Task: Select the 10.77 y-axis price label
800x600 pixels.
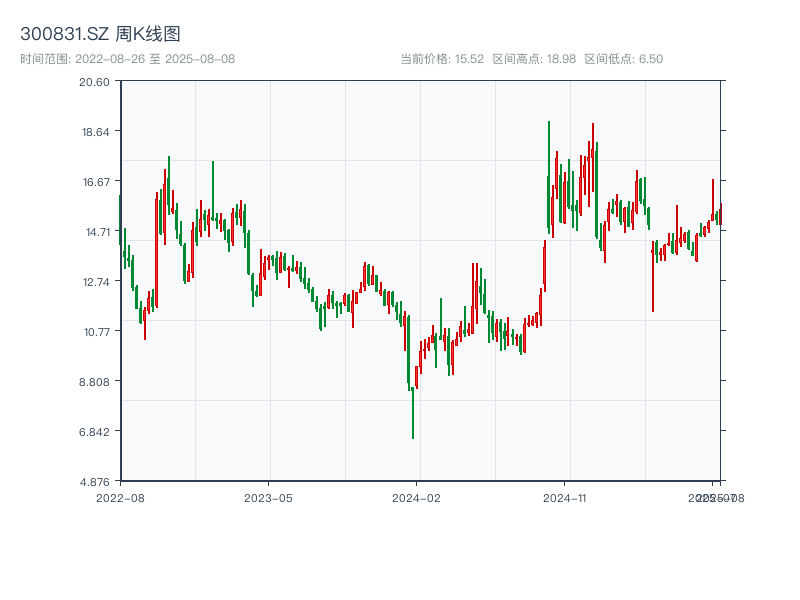Action: pos(94,331)
